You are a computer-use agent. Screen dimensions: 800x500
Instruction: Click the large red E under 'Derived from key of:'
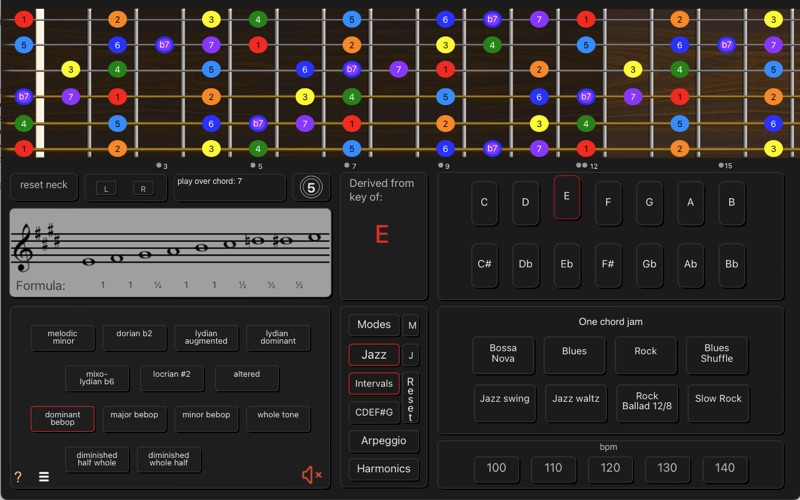[382, 235]
